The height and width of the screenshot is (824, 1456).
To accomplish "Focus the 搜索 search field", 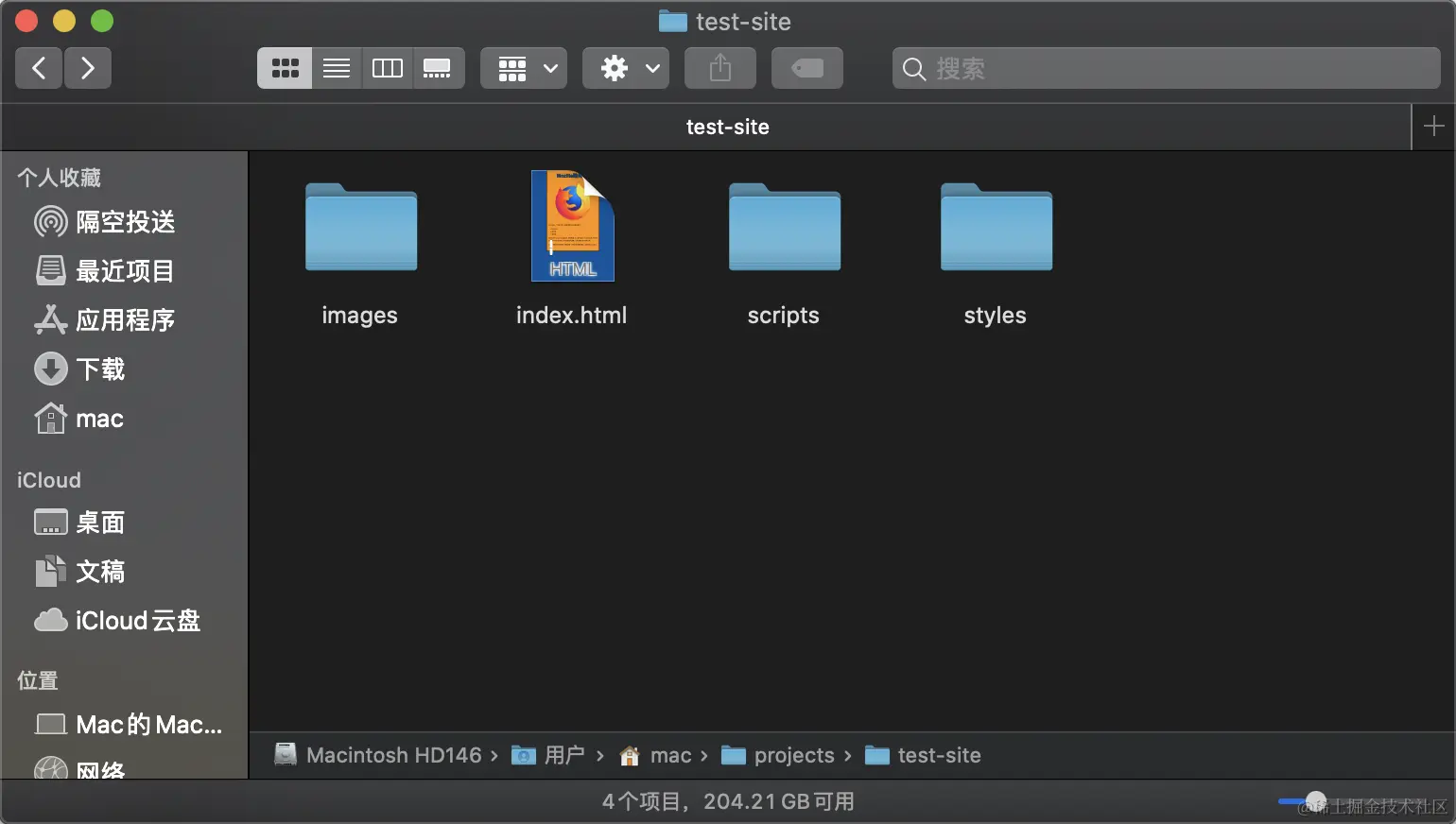I will (1166, 68).
